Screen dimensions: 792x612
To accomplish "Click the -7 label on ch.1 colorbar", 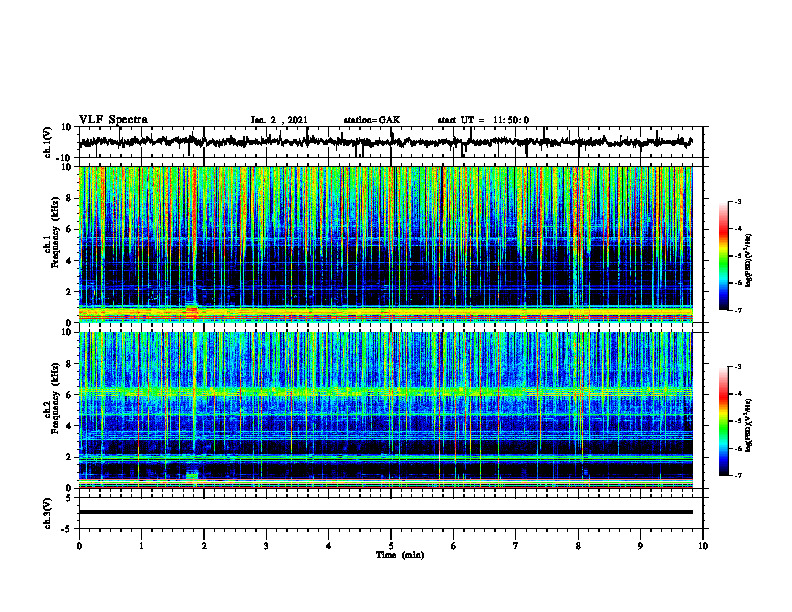I will (737, 310).
